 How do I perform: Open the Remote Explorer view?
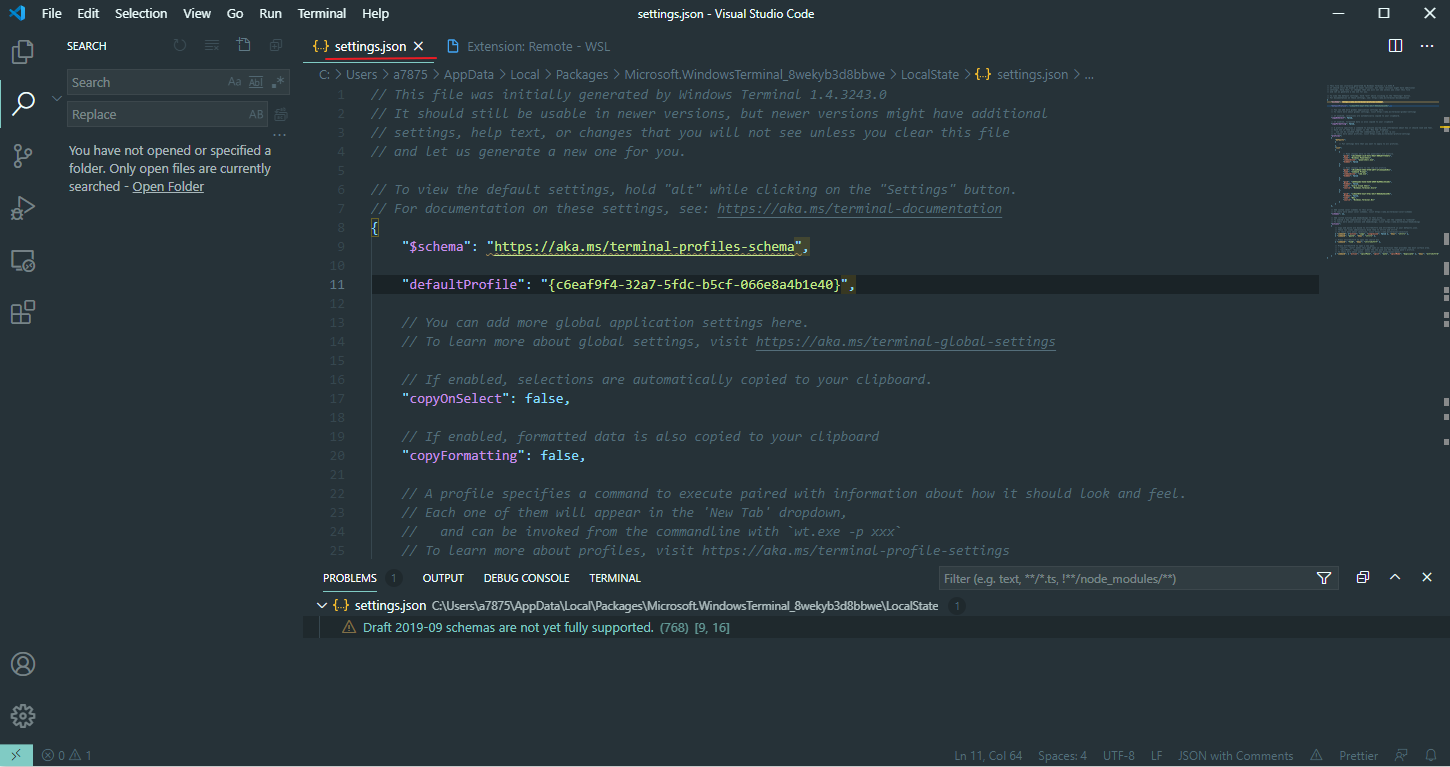[x=22, y=261]
